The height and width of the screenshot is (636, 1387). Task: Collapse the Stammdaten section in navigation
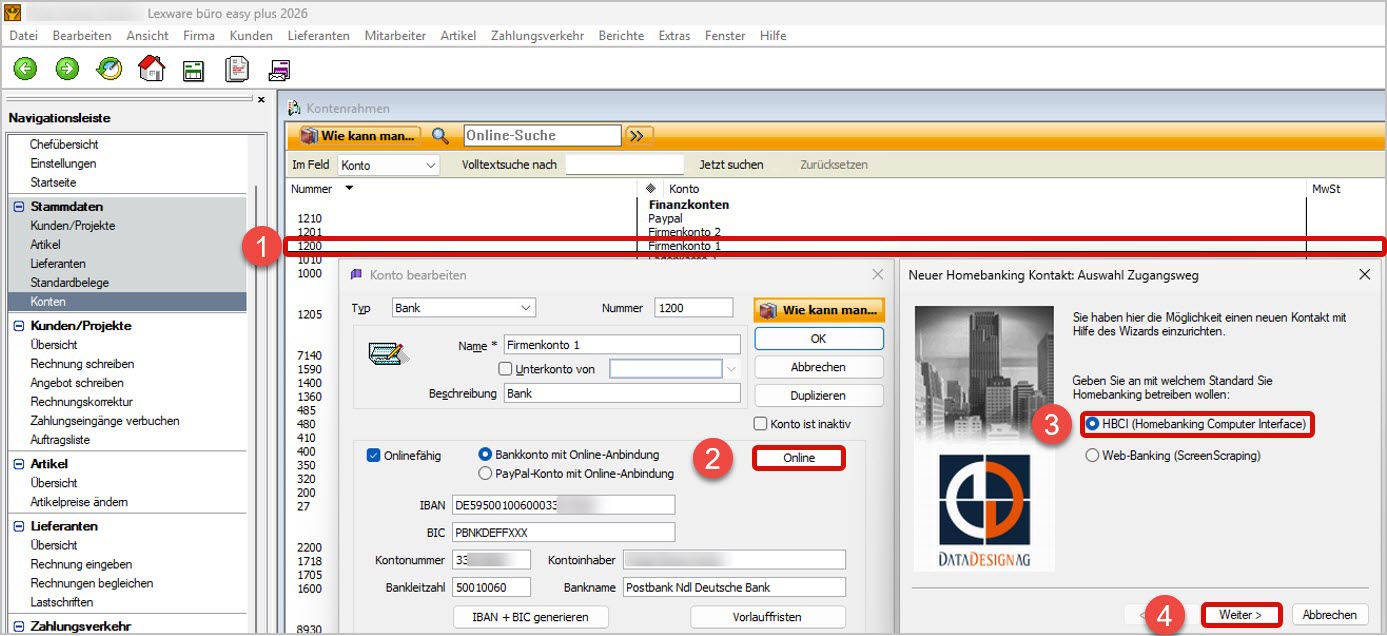click(19, 207)
